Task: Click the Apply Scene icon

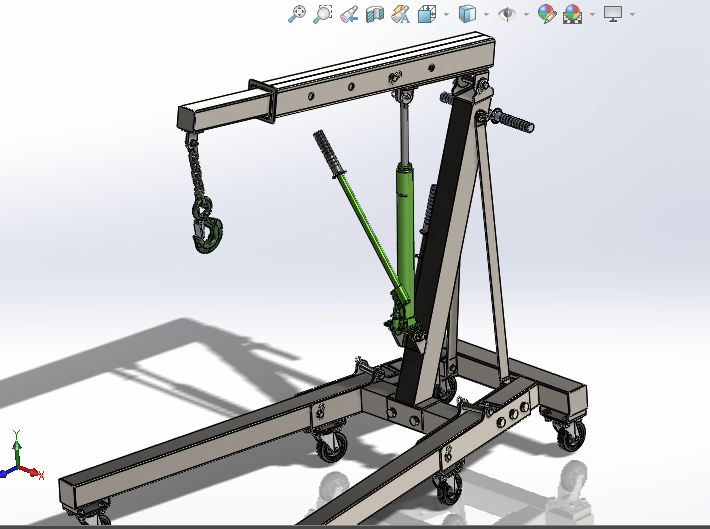Action: (572, 14)
